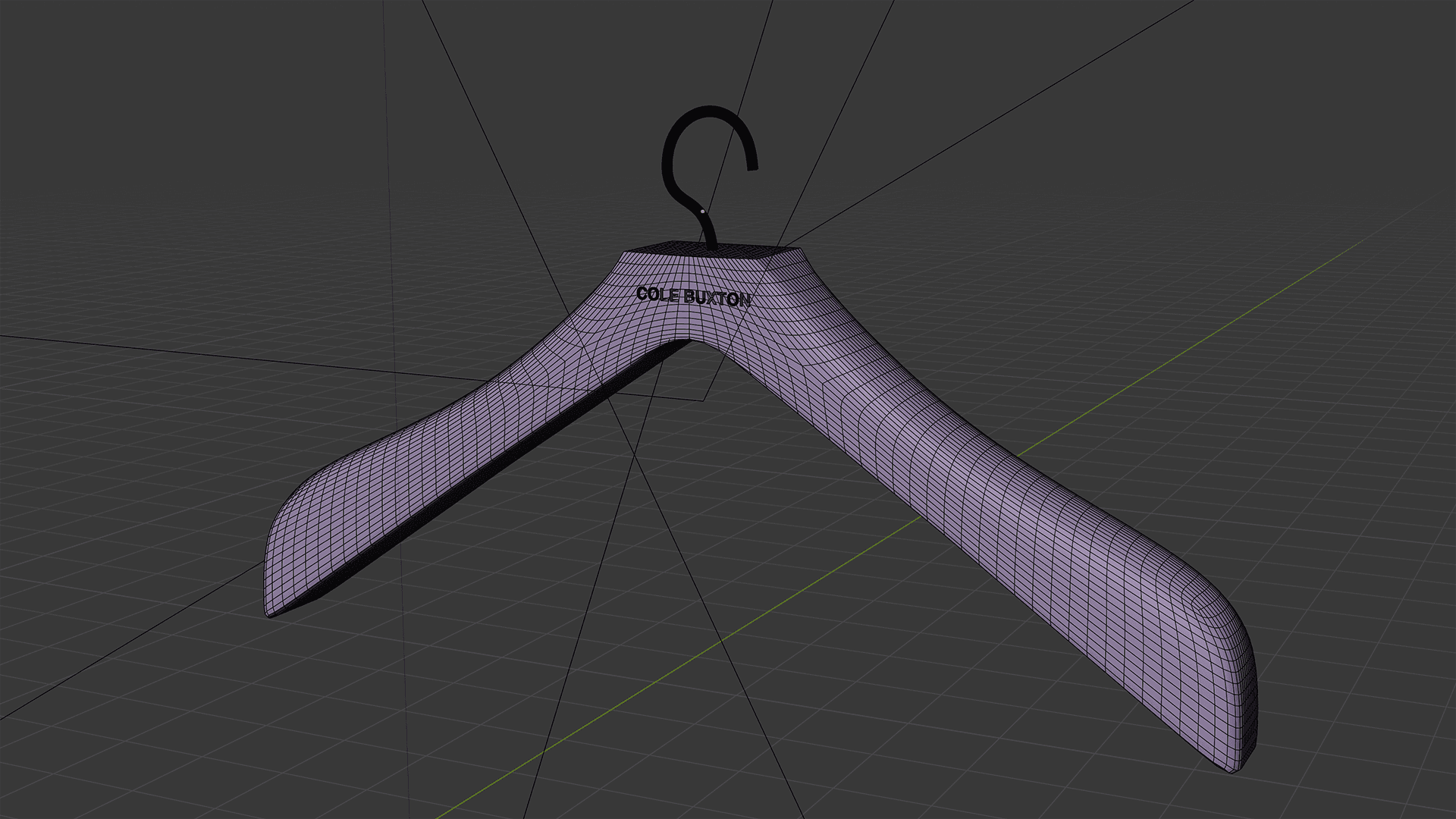This screenshot has height=819, width=1456.
Task: Click the open tip of the hook
Action: 753,167
